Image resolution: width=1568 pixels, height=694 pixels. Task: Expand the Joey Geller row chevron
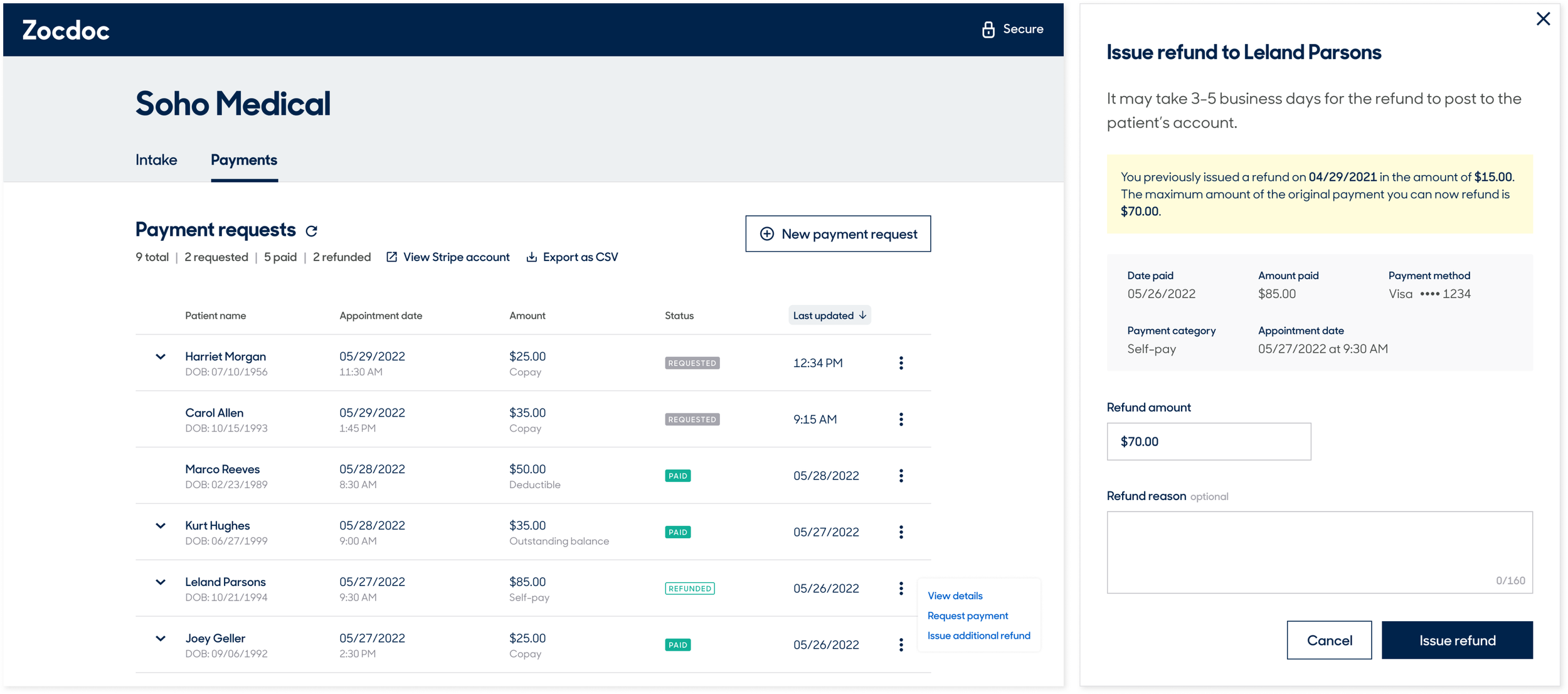161,639
